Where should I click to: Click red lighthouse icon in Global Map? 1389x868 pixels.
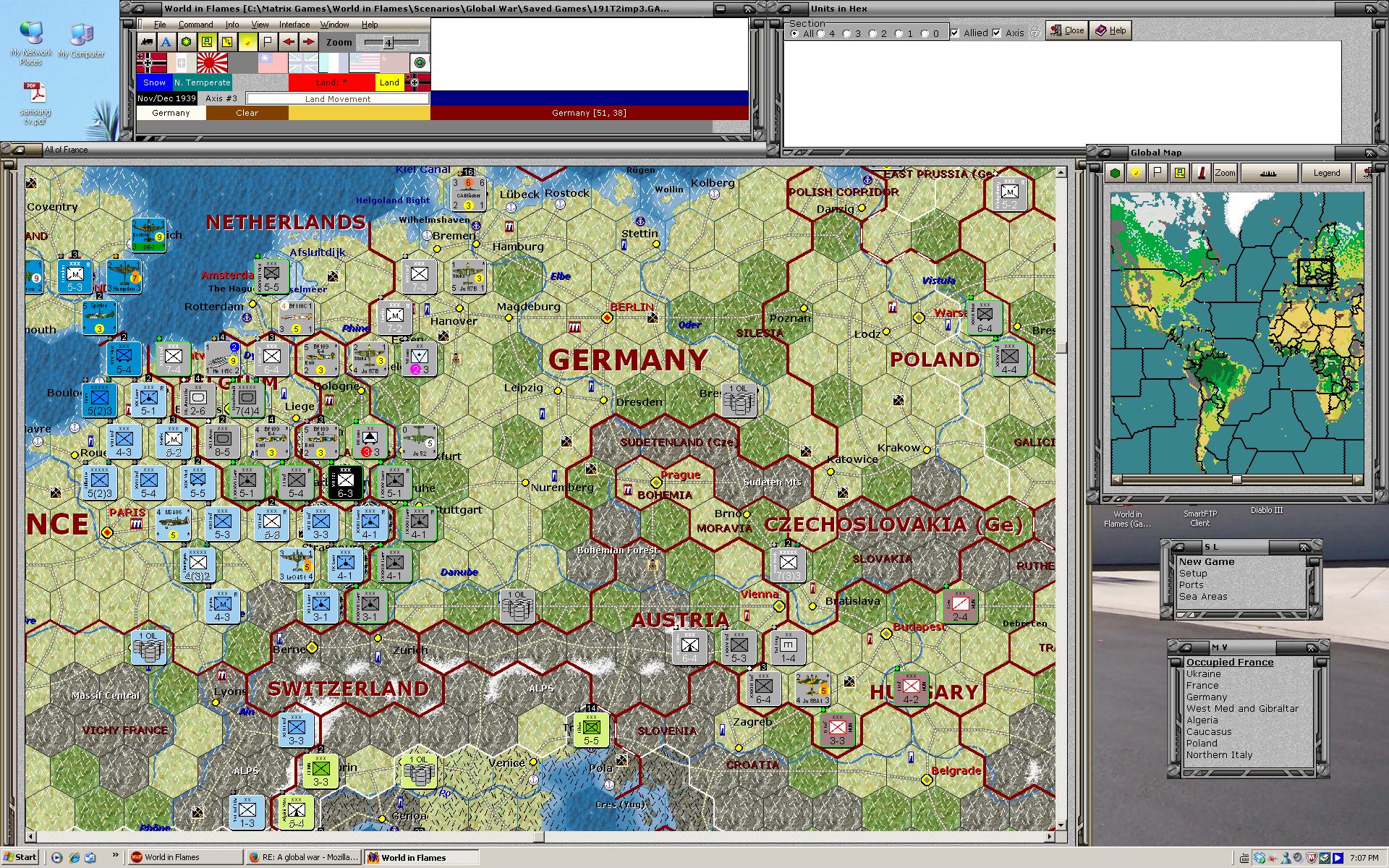click(x=1201, y=173)
